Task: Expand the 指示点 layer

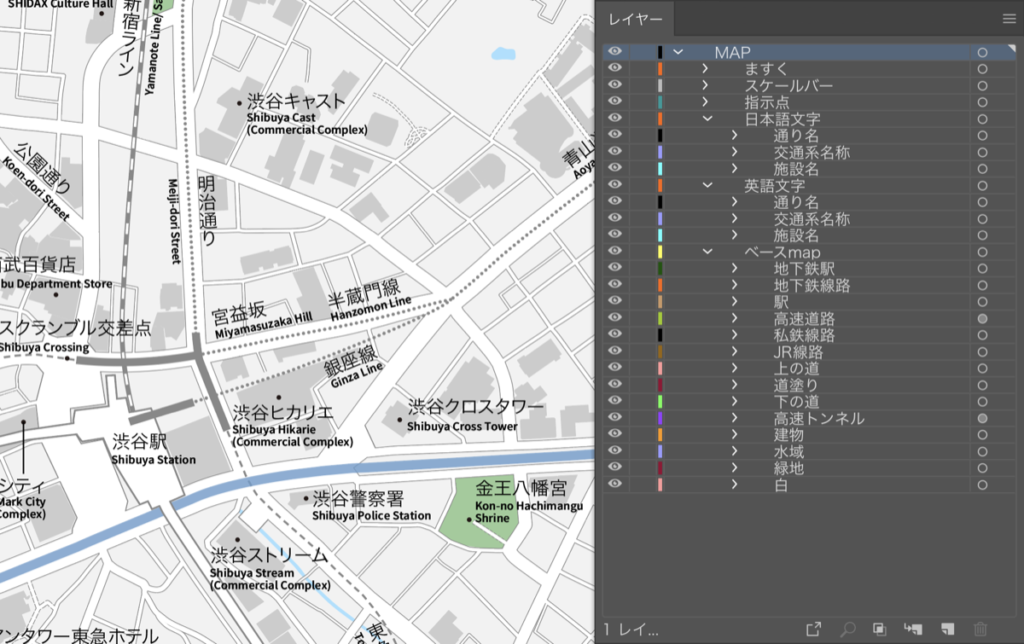Action: [x=705, y=102]
